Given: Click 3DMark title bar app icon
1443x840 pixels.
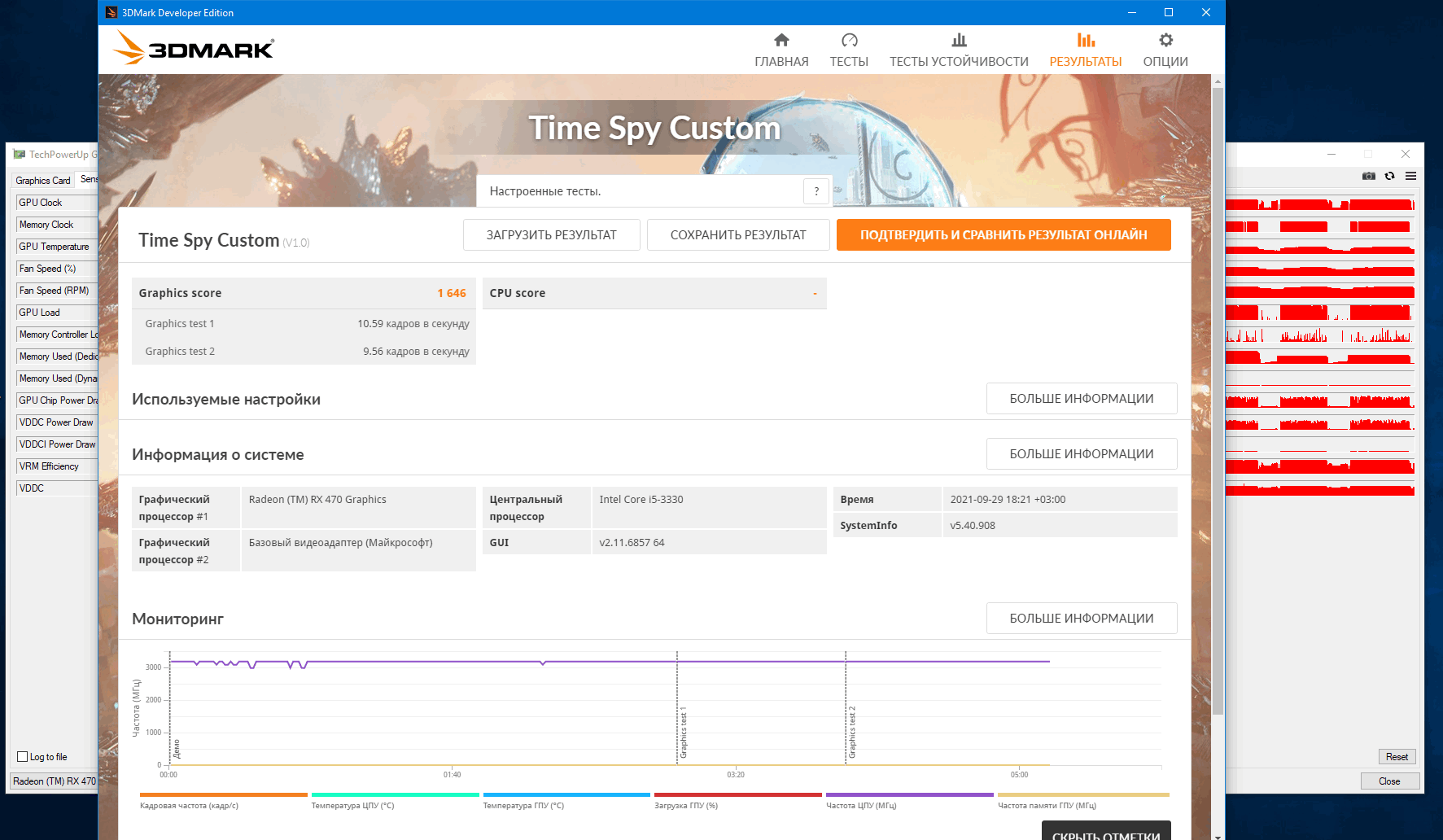Looking at the screenshot, I should pos(112,12).
